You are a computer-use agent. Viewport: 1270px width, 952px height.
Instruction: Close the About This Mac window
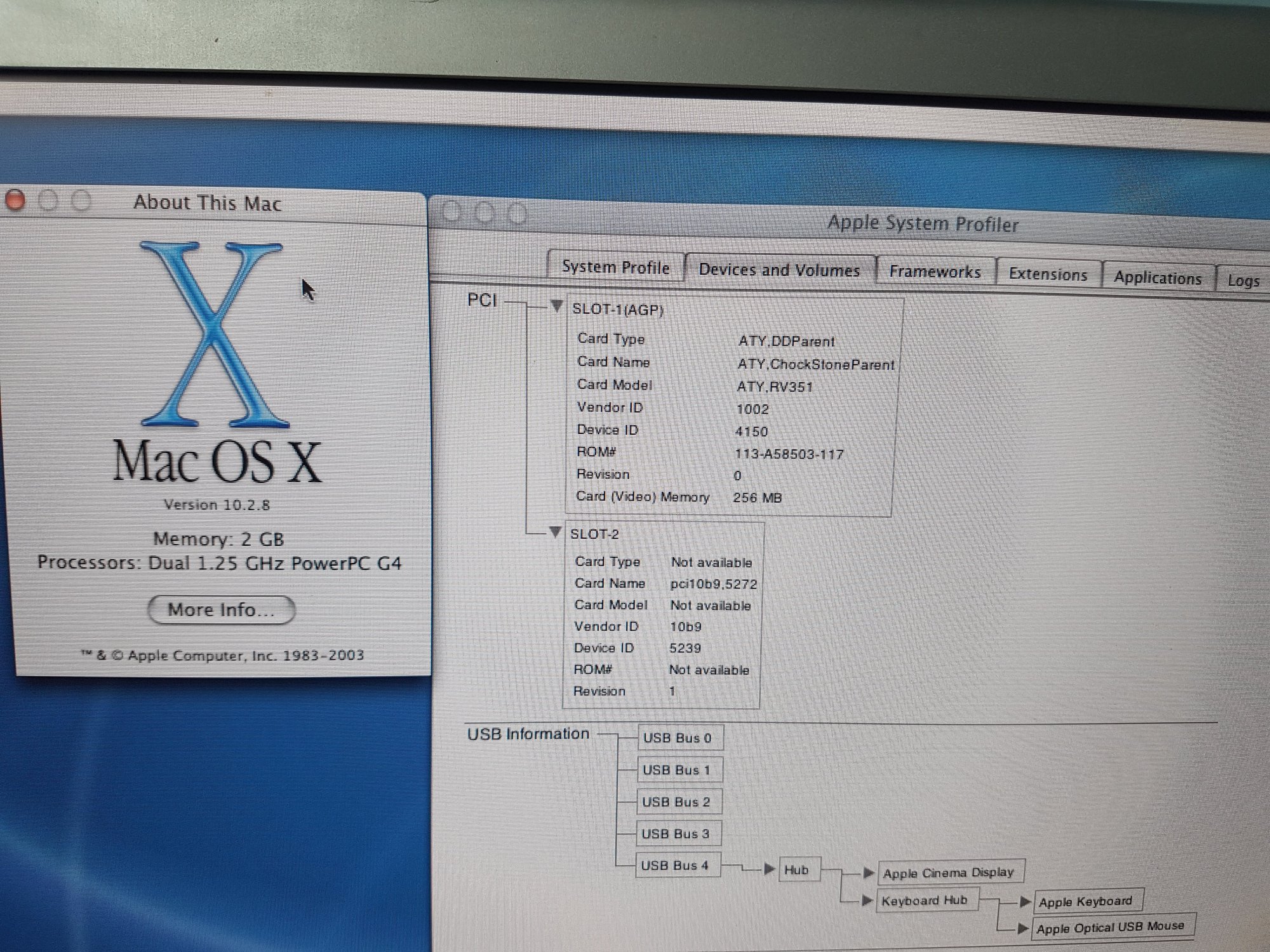(15, 200)
